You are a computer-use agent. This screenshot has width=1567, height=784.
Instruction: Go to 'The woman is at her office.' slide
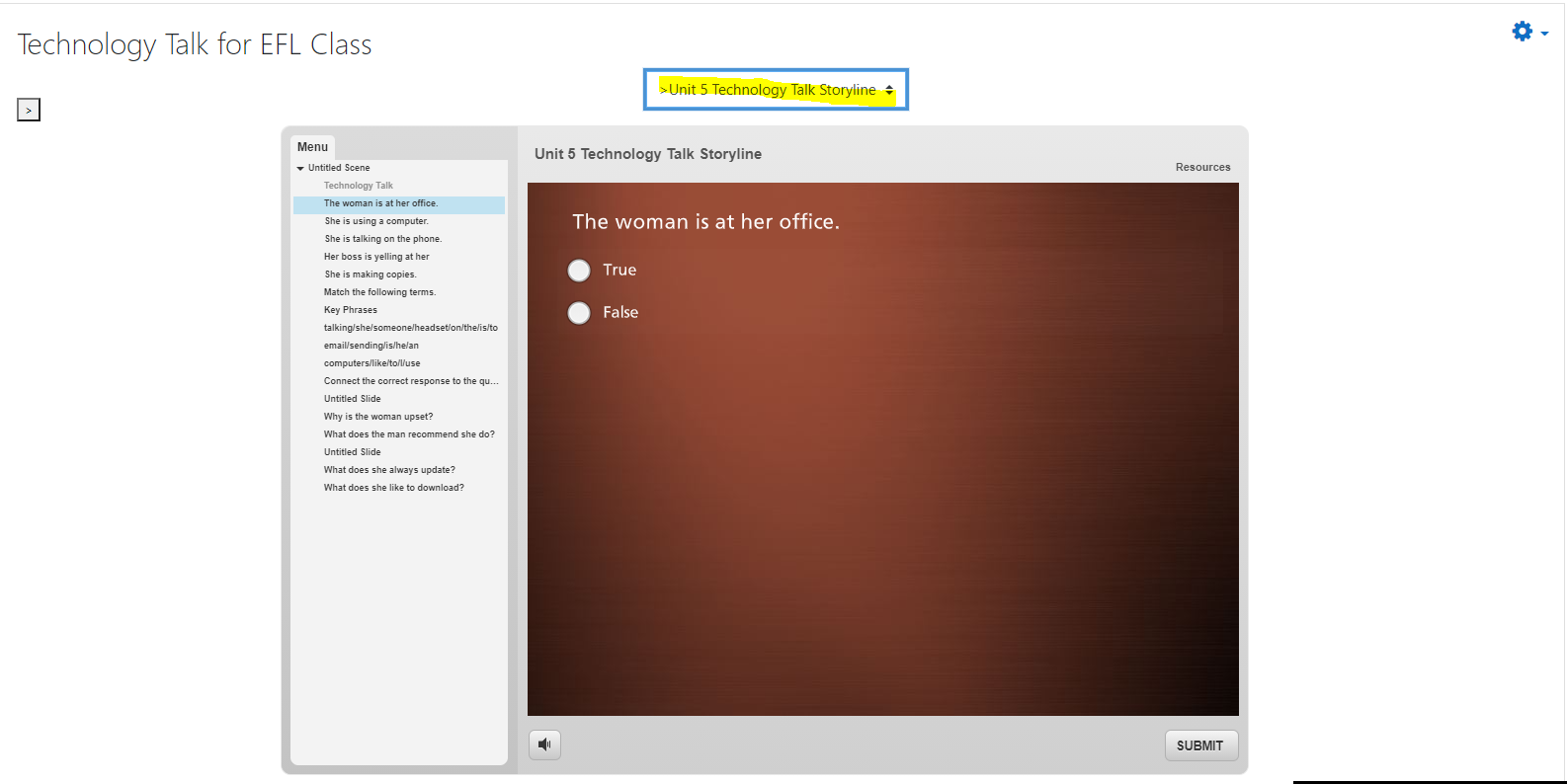click(x=399, y=203)
